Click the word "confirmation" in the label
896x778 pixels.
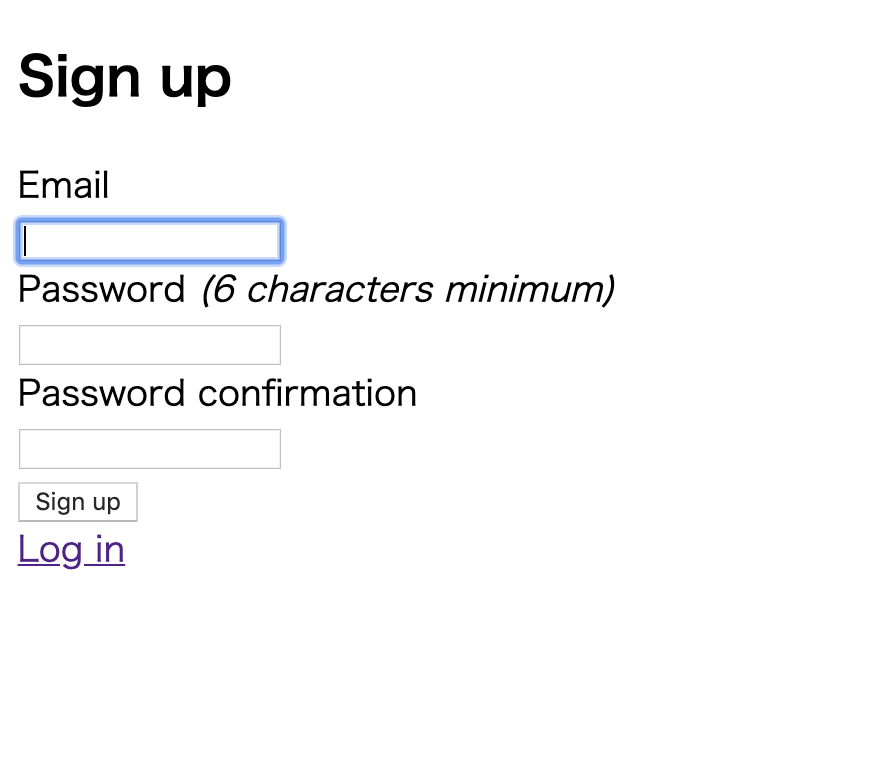[x=307, y=393]
